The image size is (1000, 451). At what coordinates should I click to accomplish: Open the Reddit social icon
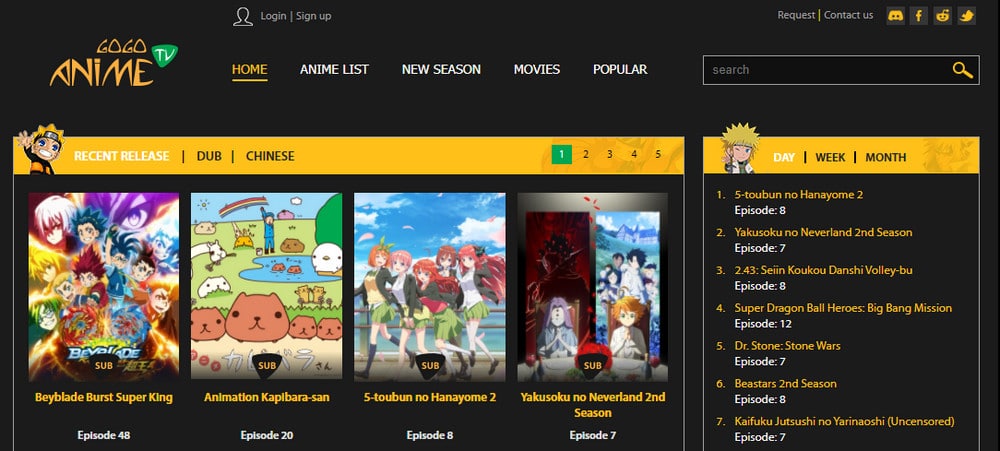click(942, 15)
